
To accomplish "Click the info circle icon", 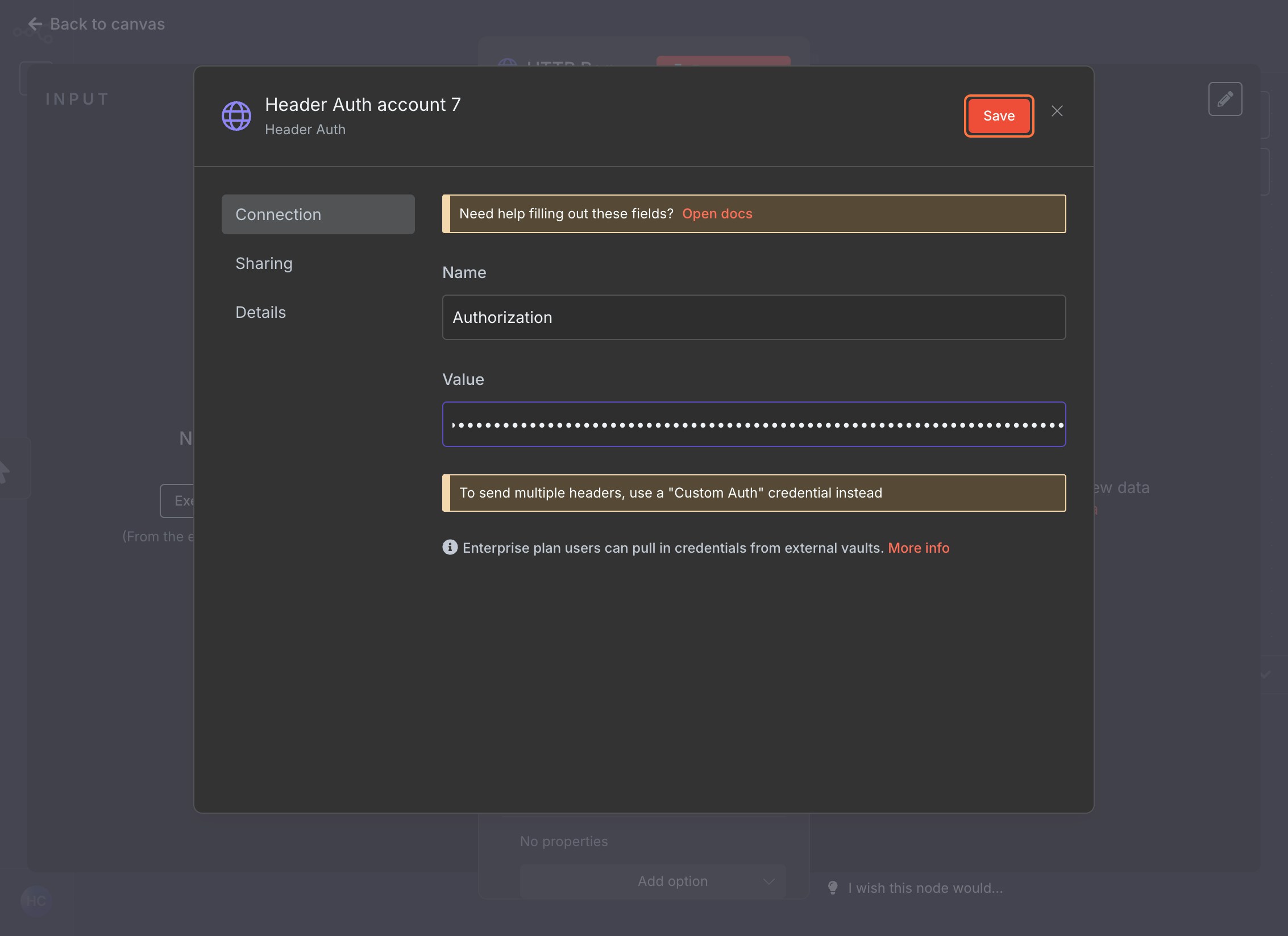I will pos(450,547).
